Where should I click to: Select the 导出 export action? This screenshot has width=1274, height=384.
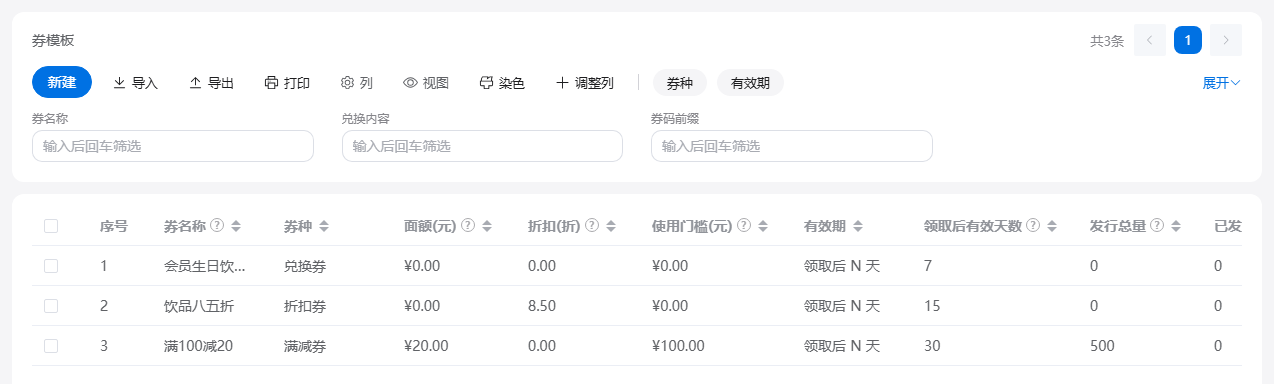211,83
